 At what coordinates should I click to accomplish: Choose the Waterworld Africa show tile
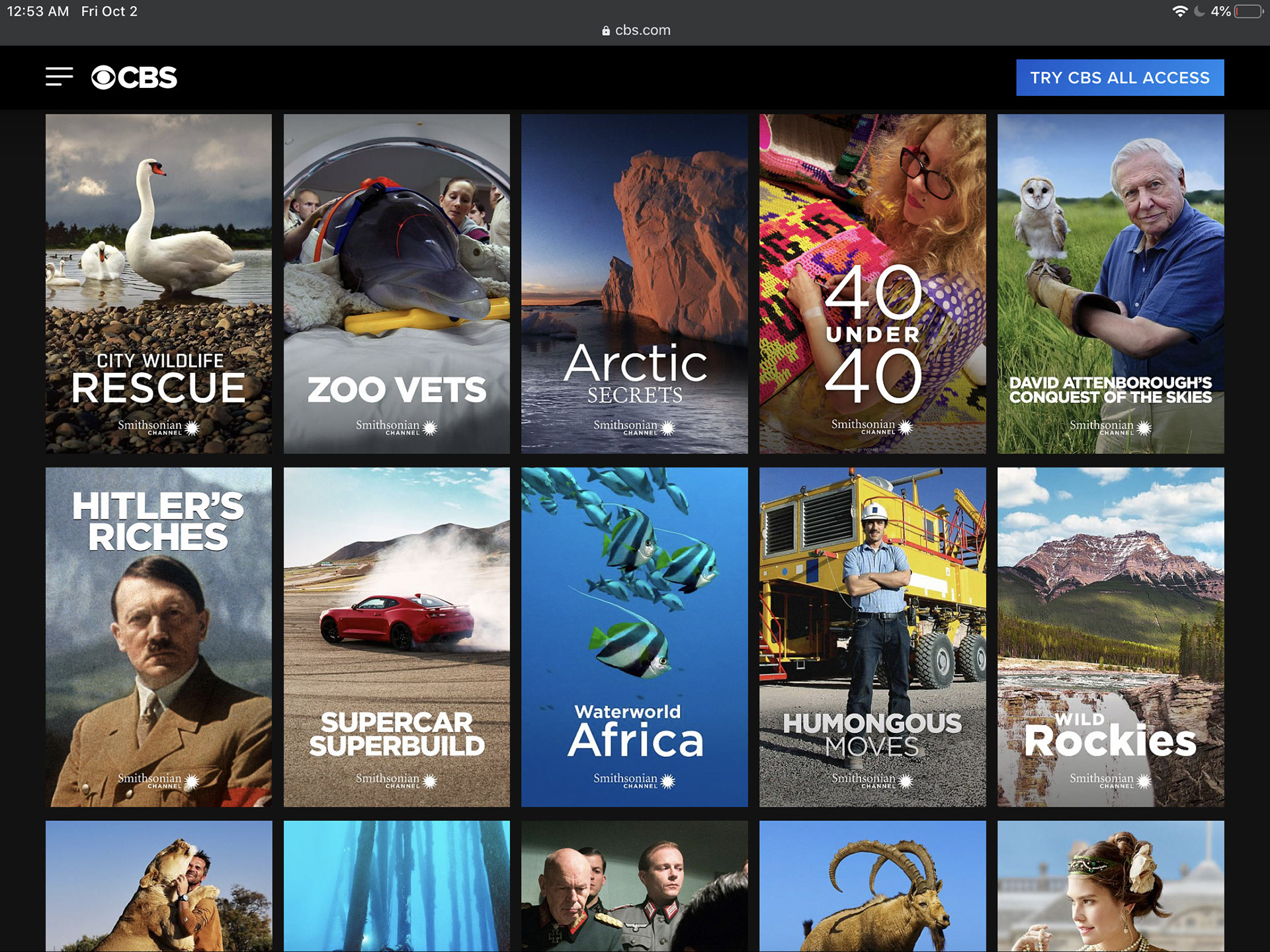pos(634,637)
